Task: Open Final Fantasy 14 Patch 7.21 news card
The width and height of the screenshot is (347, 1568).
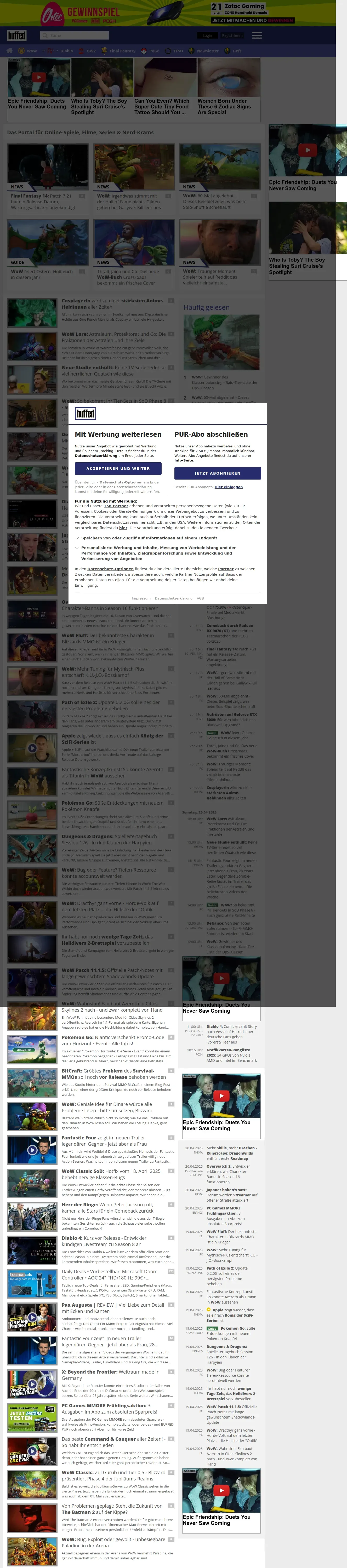Action: [x=48, y=178]
